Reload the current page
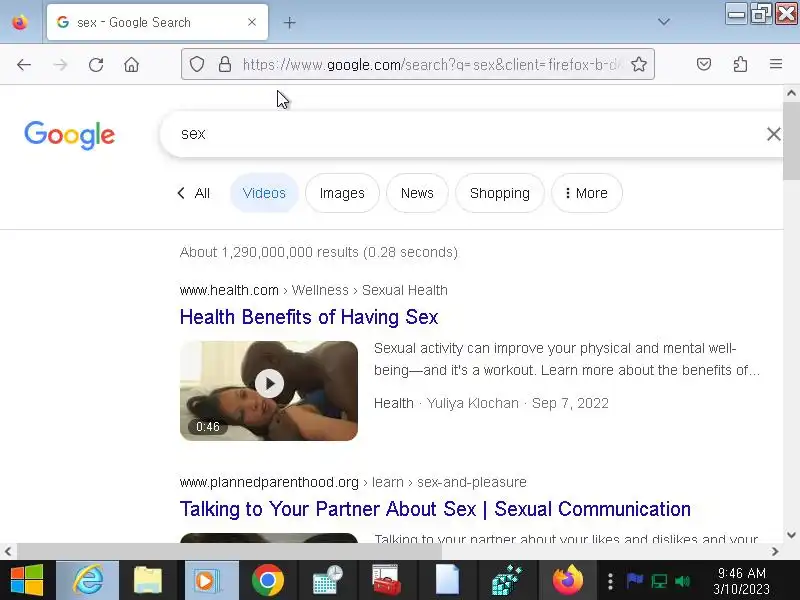 pyautogui.click(x=96, y=65)
